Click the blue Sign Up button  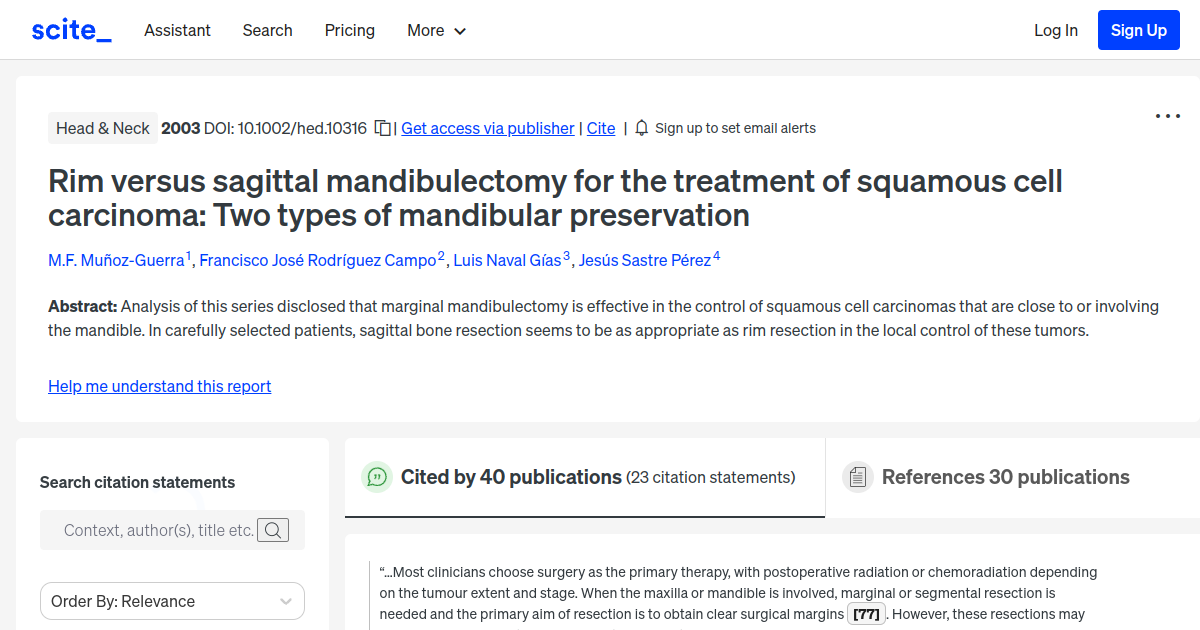pos(1138,29)
